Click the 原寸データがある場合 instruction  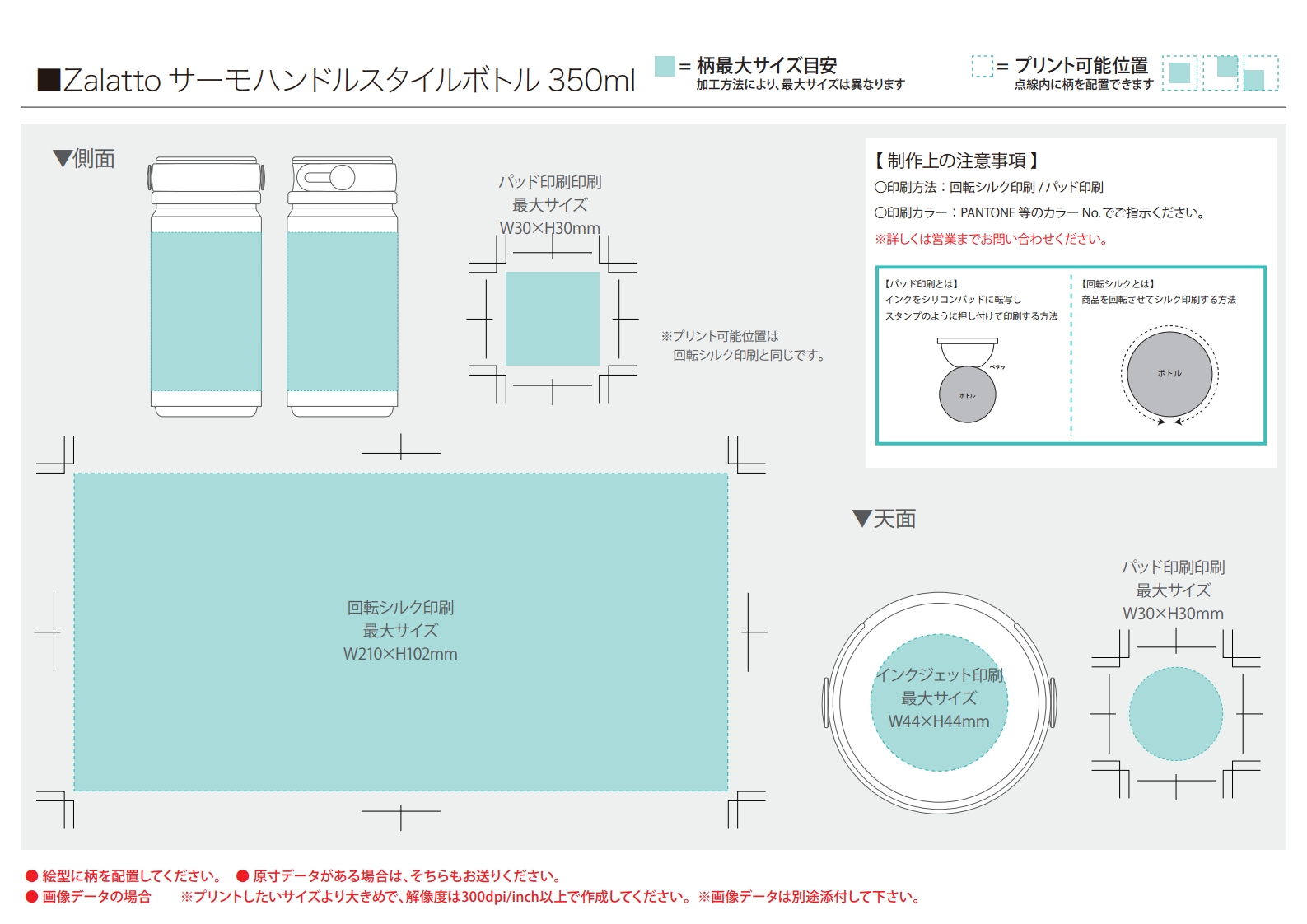point(400,875)
